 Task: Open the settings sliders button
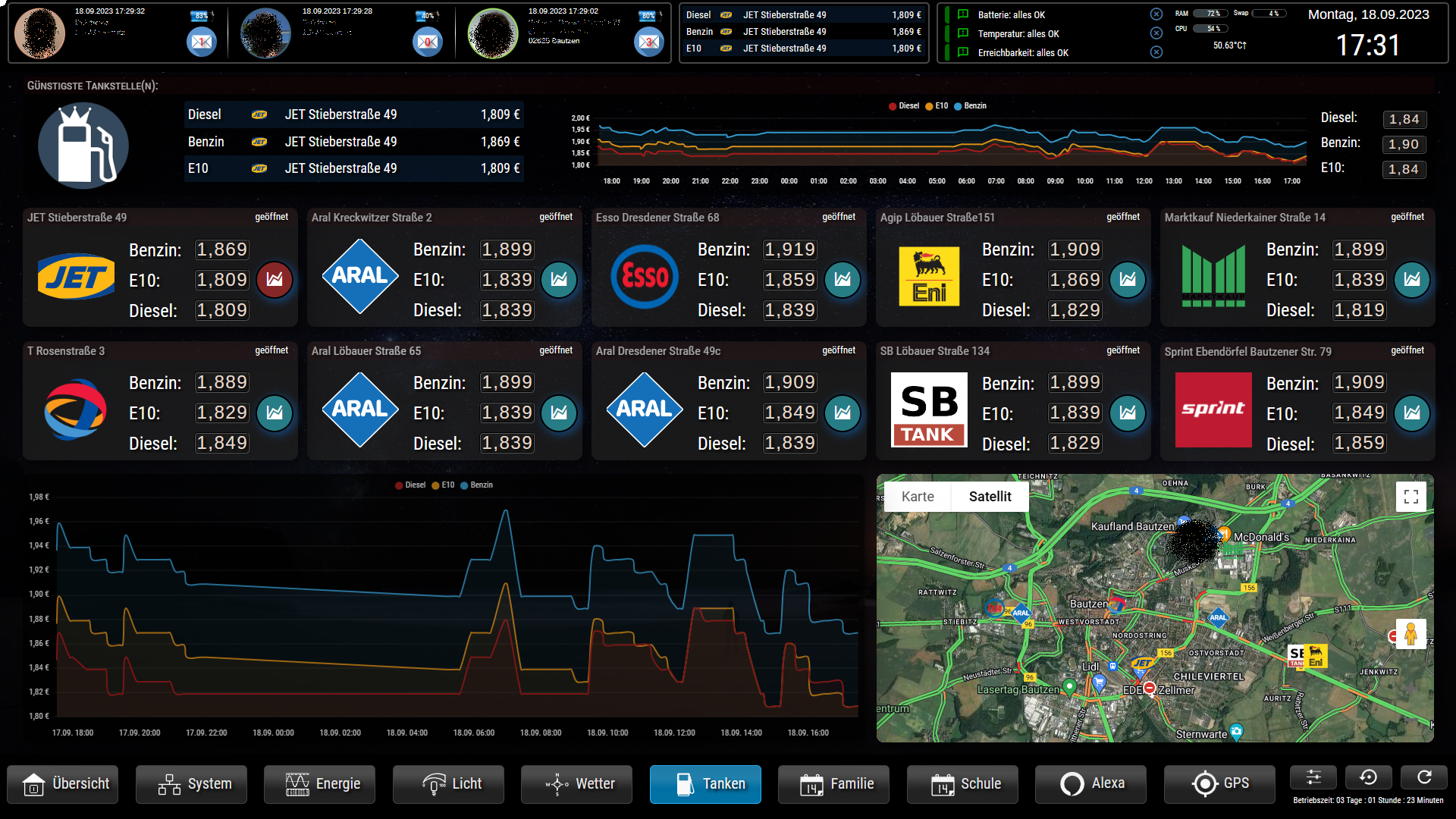[1313, 777]
